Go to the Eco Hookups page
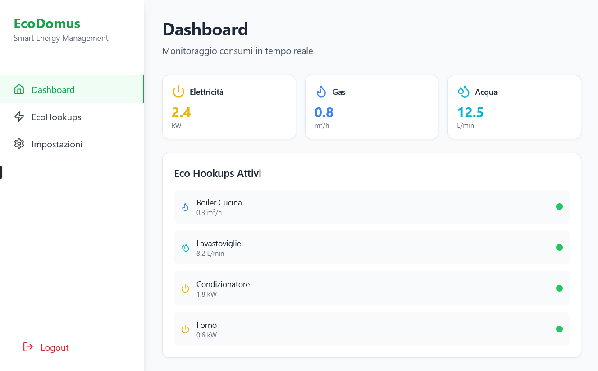Viewport: 598px width, 371px height. tap(72, 117)
